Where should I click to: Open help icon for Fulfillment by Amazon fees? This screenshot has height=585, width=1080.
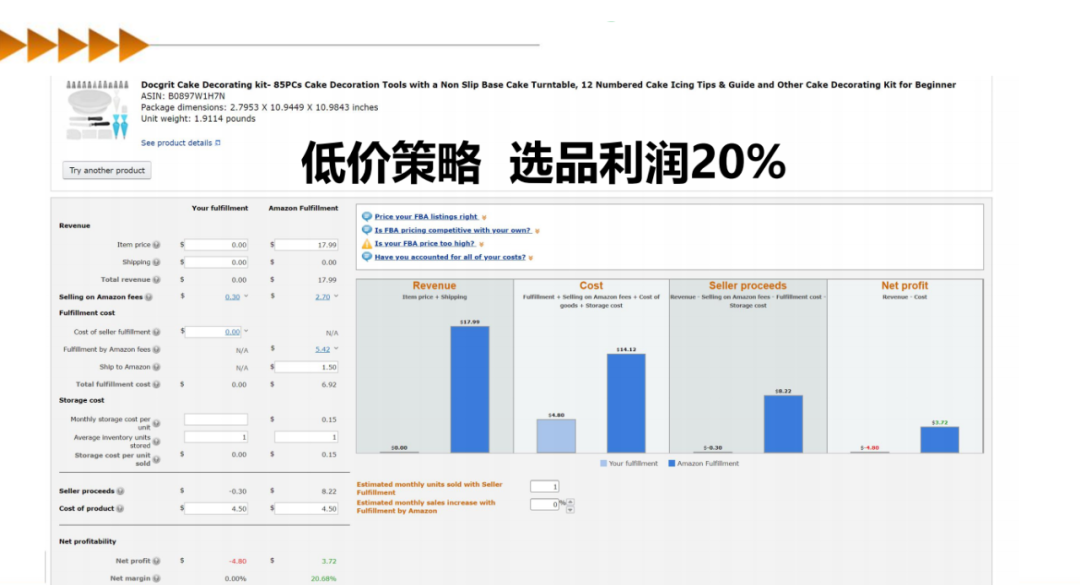click(156, 349)
